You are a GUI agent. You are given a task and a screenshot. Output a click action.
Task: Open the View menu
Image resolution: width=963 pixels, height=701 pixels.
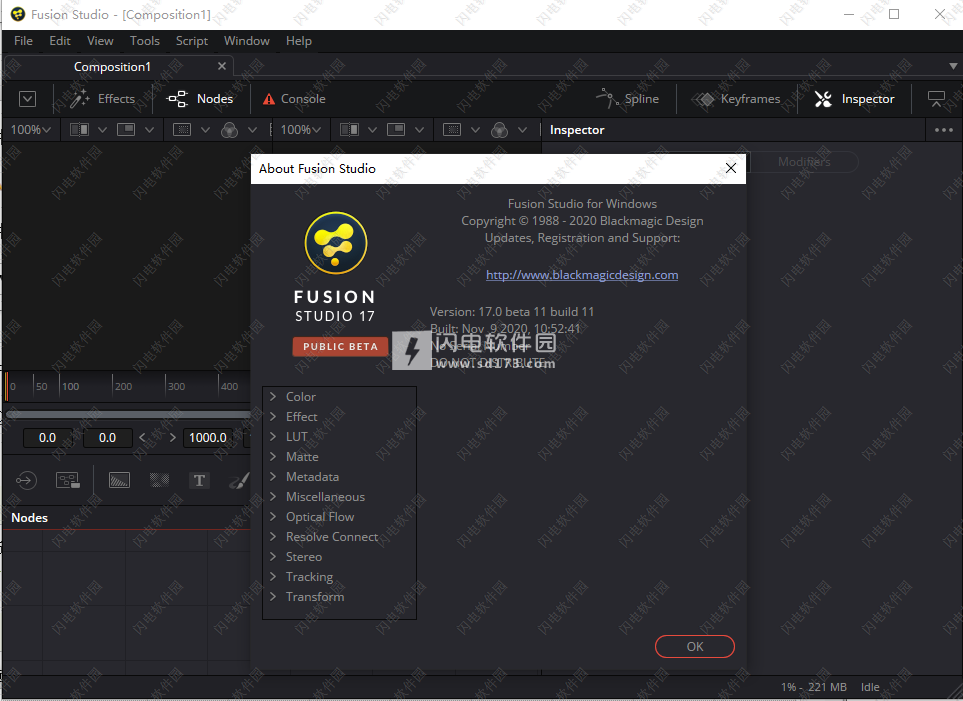[100, 41]
